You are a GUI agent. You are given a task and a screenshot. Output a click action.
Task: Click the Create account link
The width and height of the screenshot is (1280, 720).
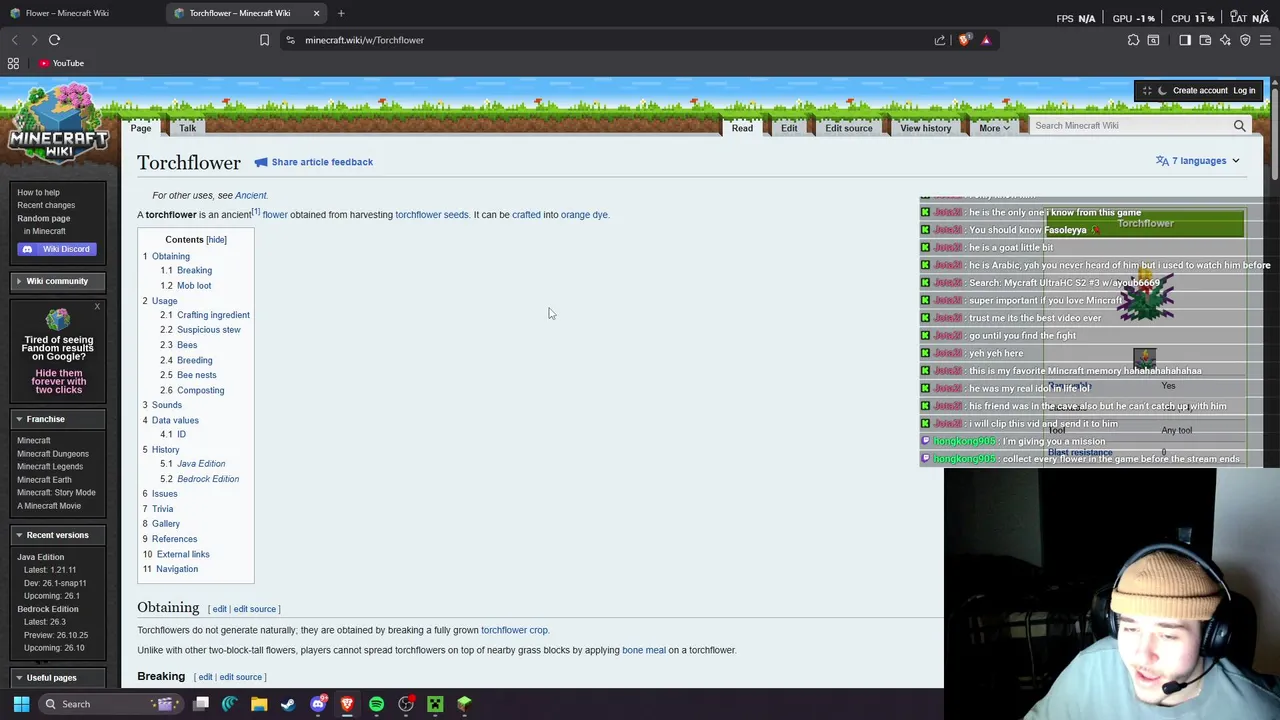pos(1200,91)
